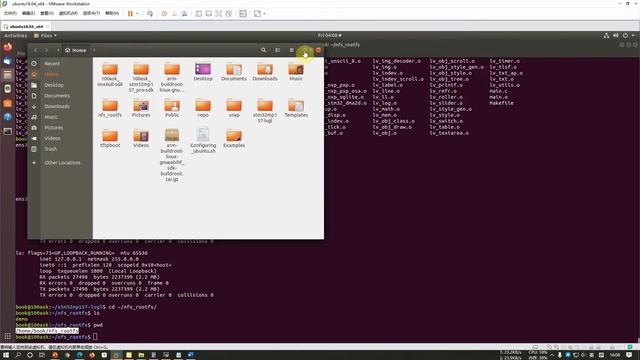Toggle list/grid view in Files
The height and width of the screenshot is (360, 640).
click(278, 50)
